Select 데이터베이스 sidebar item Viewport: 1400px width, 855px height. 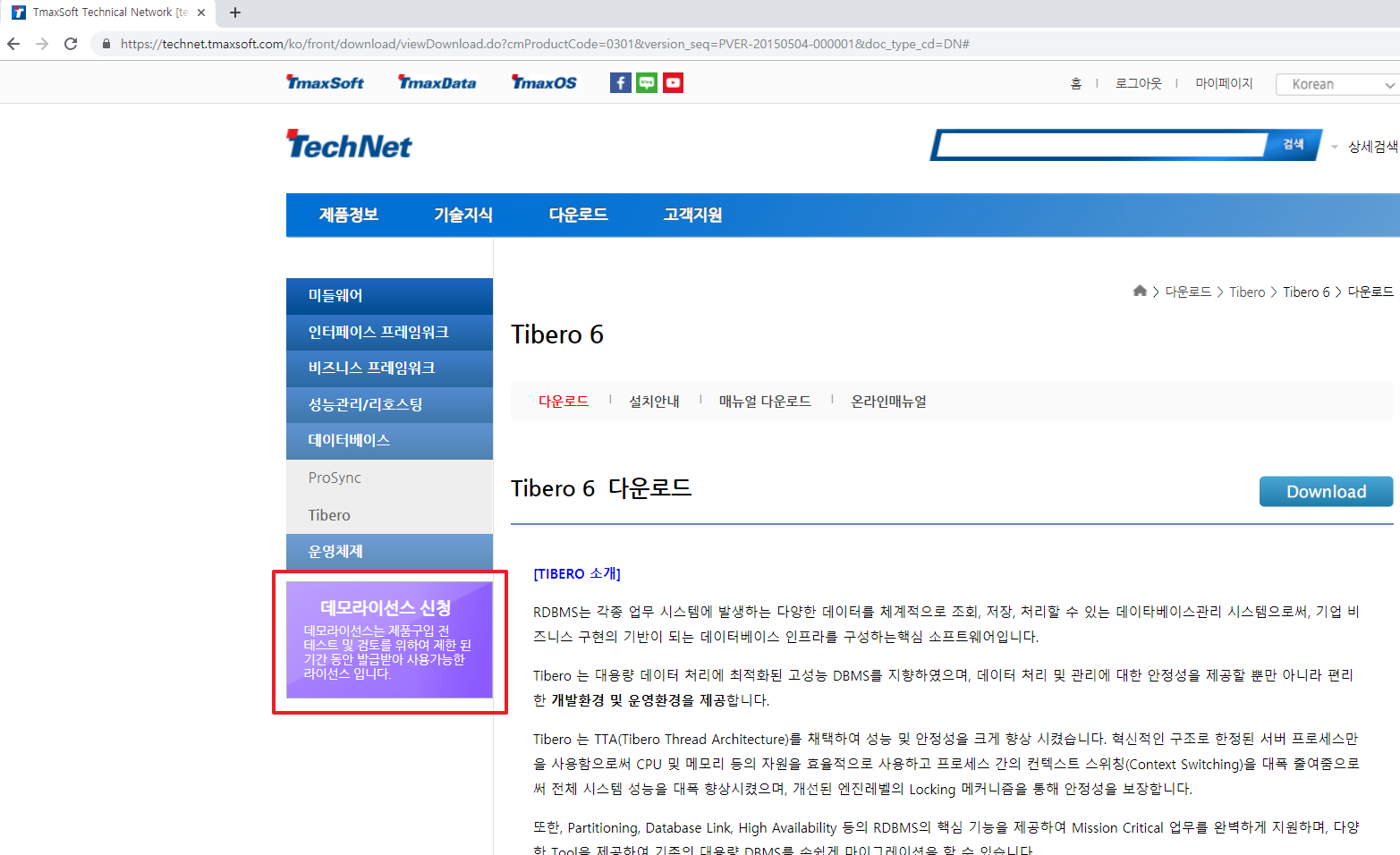[389, 441]
